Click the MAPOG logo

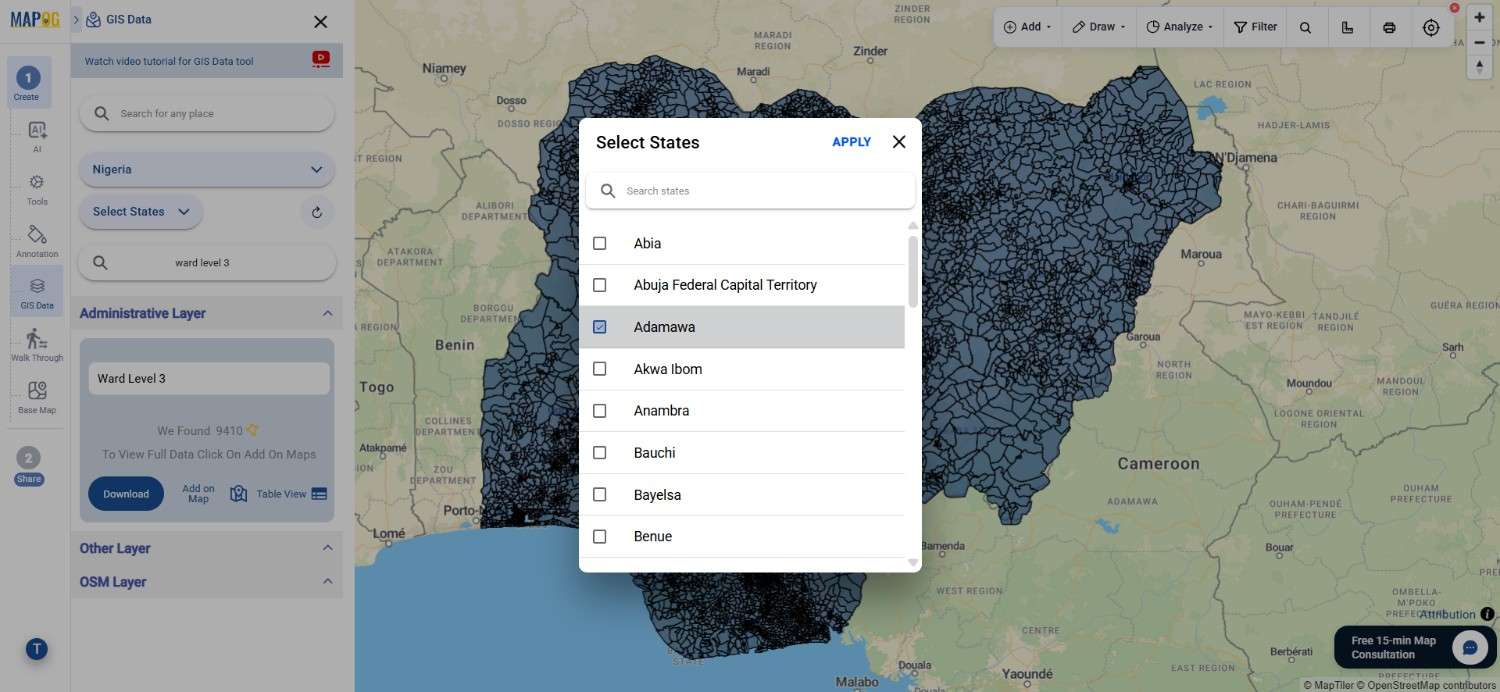34,19
